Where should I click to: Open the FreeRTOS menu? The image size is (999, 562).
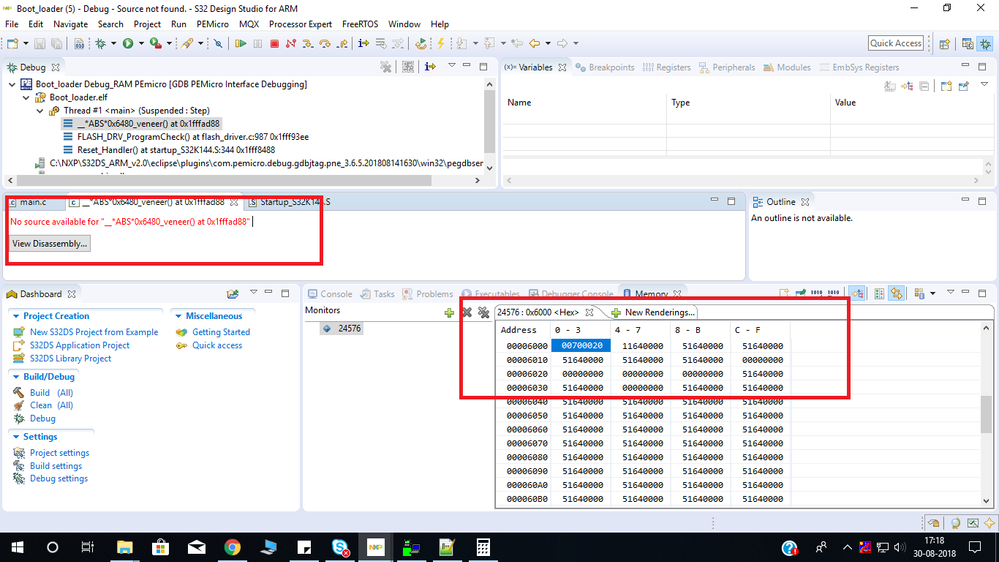[x=360, y=24]
